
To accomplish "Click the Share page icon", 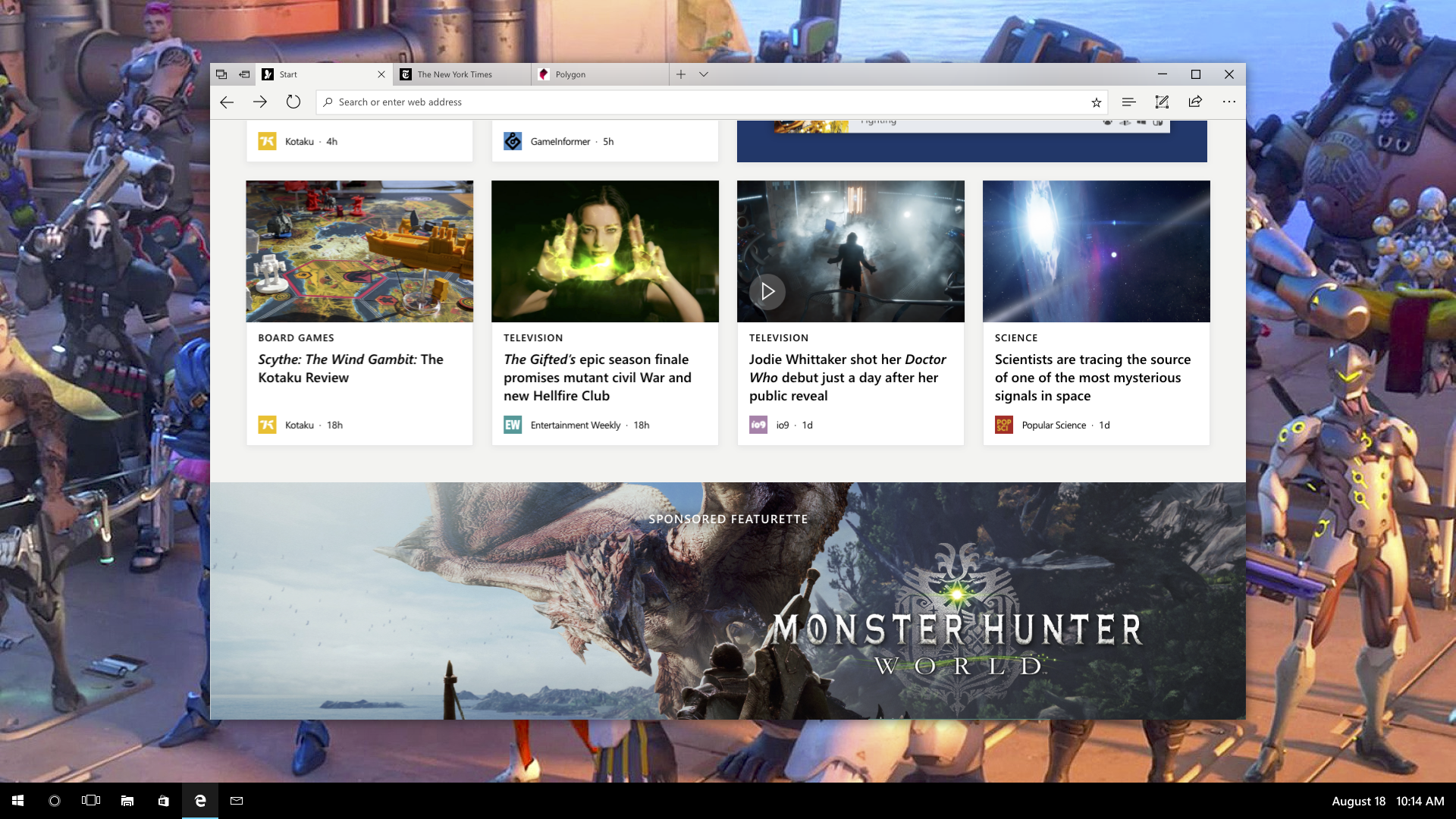I will pyautogui.click(x=1195, y=102).
